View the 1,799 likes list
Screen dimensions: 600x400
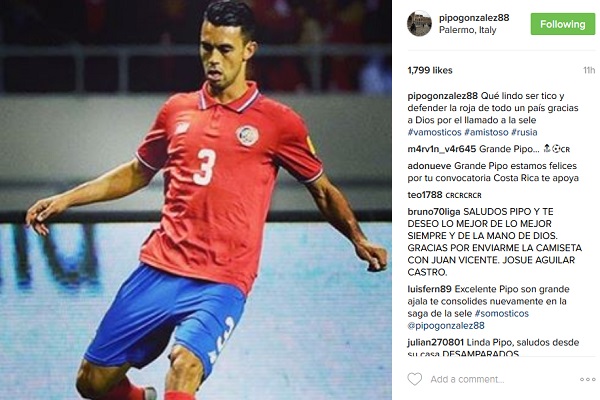pyautogui.click(x=430, y=70)
